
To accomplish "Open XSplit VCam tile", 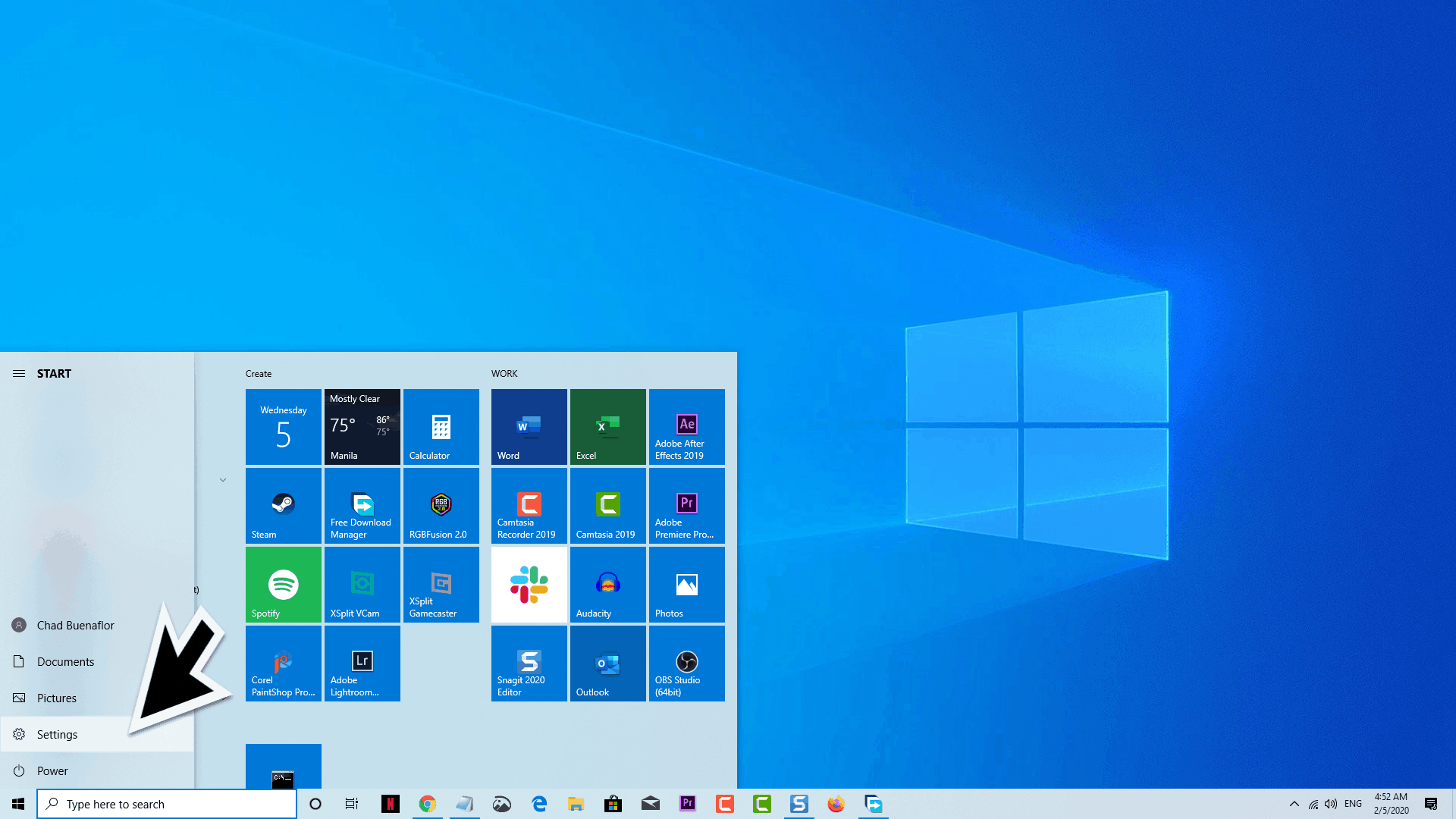I will (x=362, y=585).
